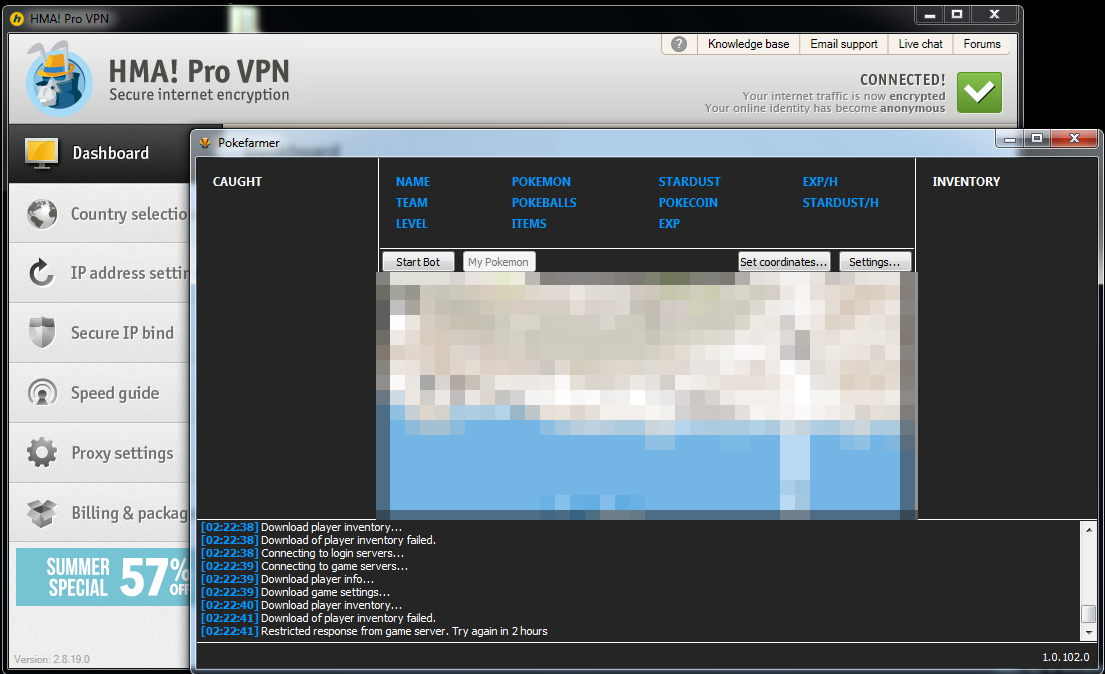The image size is (1105, 674).
Task: Click the ITEMS stat label
Action: [529, 223]
